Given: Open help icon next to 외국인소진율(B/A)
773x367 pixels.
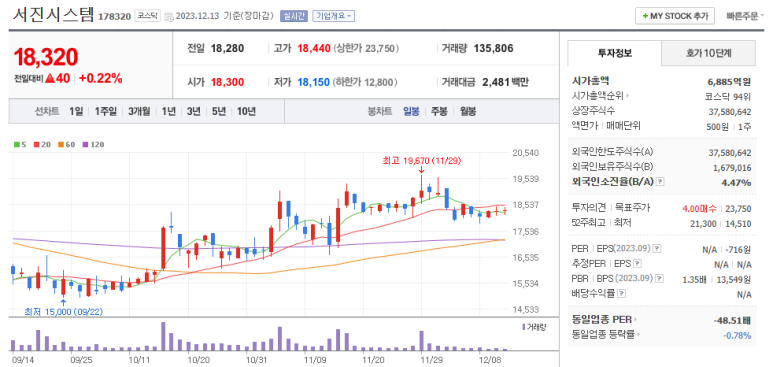Looking at the screenshot, I should tap(661, 182).
